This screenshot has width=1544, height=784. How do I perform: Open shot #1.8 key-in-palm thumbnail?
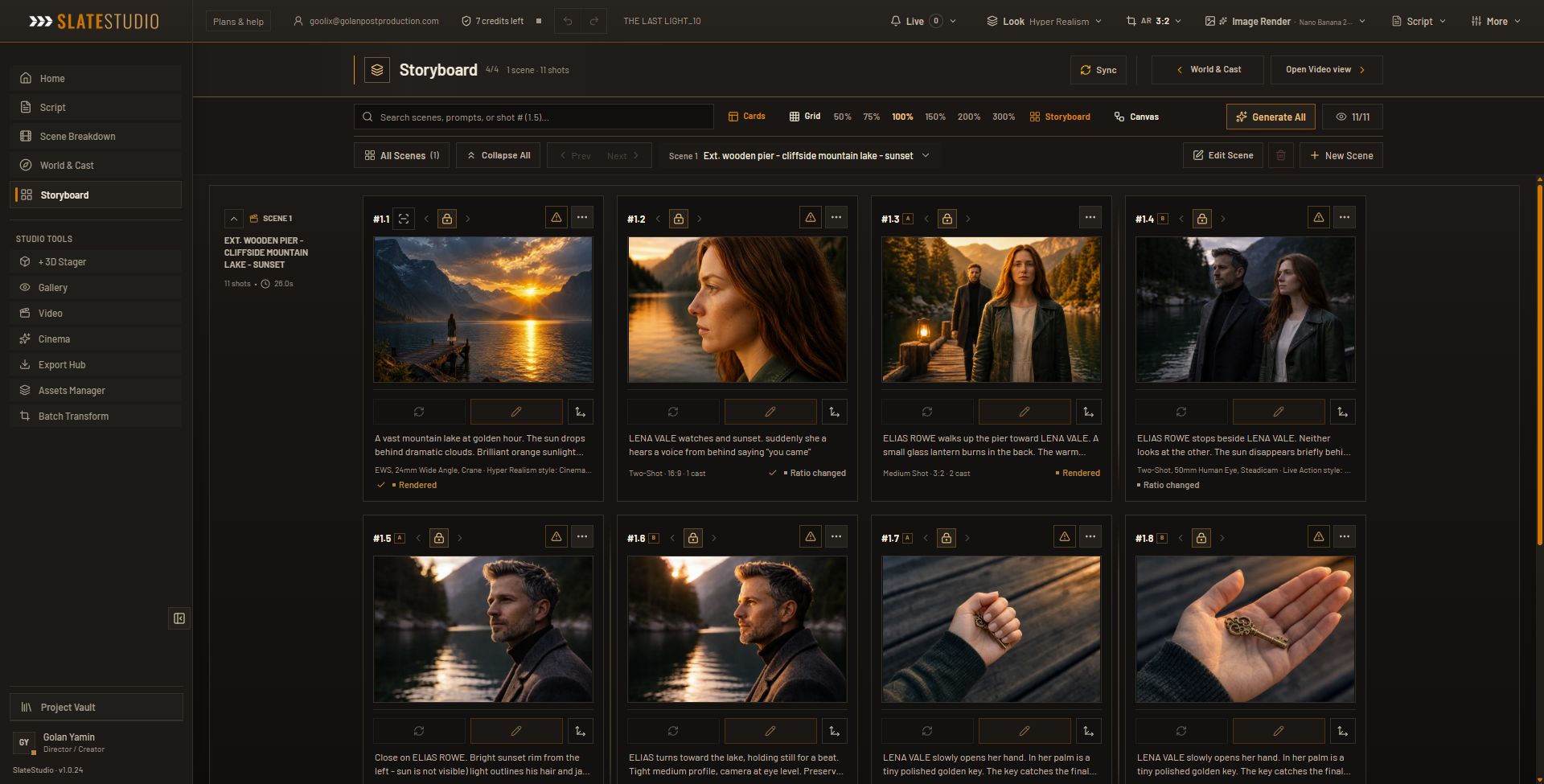(1246, 629)
